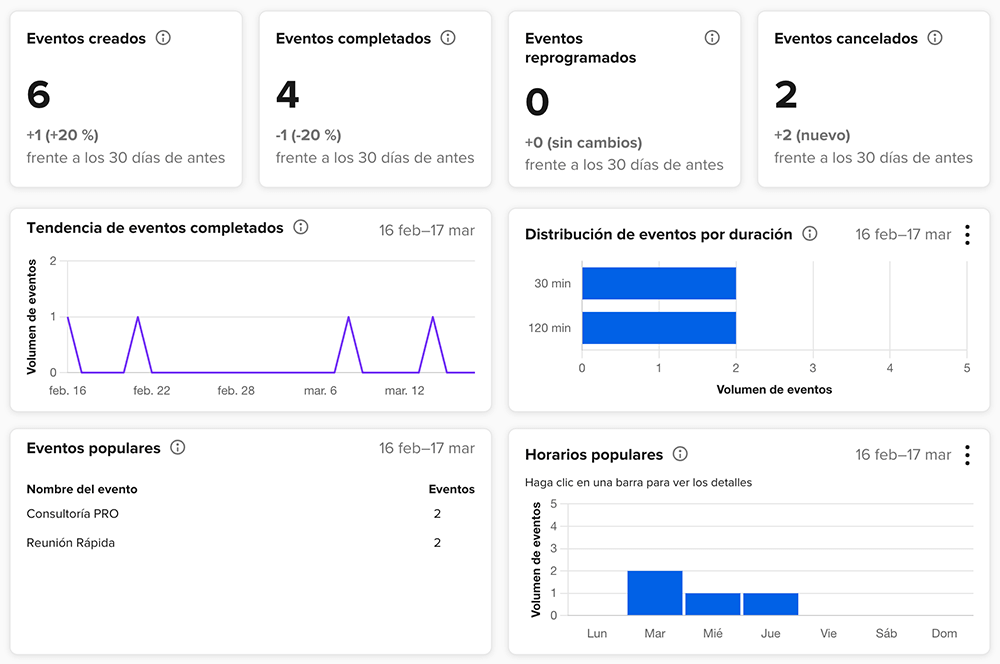This screenshot has width=1000, height=664.
Task: Select the 30 min duration bar
Action: [659, 283]
